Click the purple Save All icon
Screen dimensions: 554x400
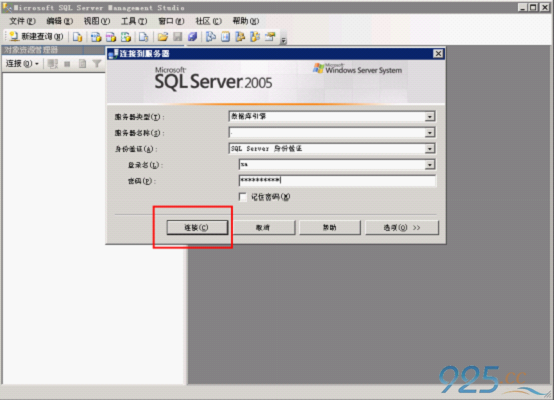[x=193, y=36]
